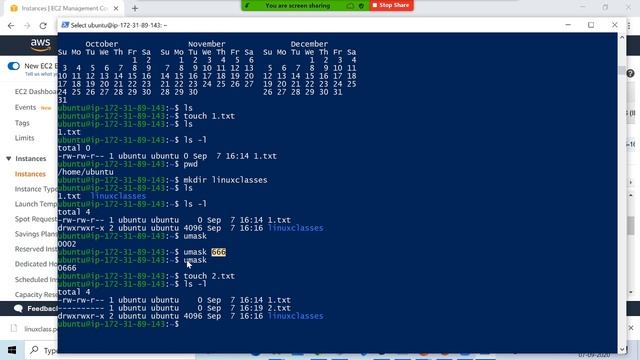640x360 pixels.
Task: Click '2.txt' in last ls listing
Action: coord(279,308)
